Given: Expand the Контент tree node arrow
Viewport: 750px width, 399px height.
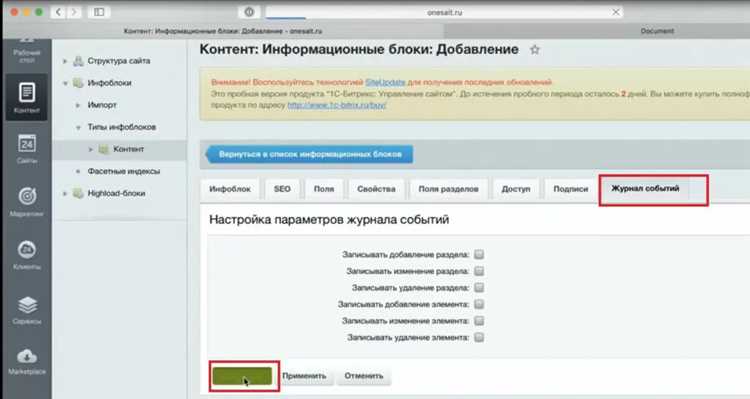Looking at the screenshot, I should coord(91,149).
